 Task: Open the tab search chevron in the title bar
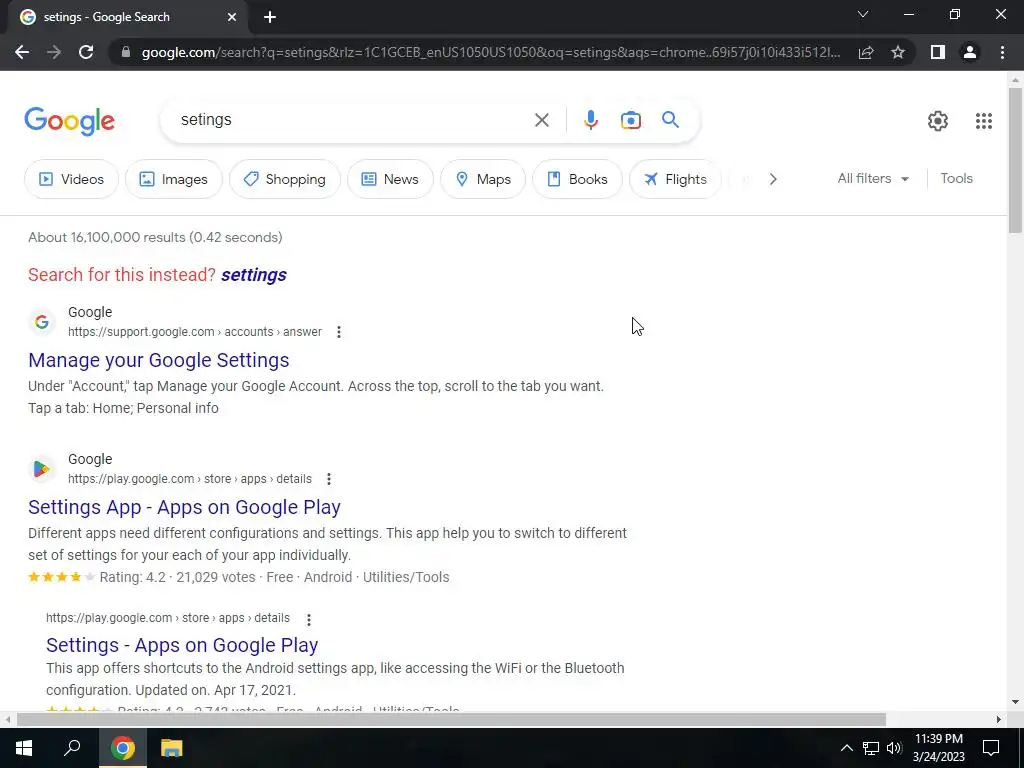pyautogui.click(x=863, y=14)
